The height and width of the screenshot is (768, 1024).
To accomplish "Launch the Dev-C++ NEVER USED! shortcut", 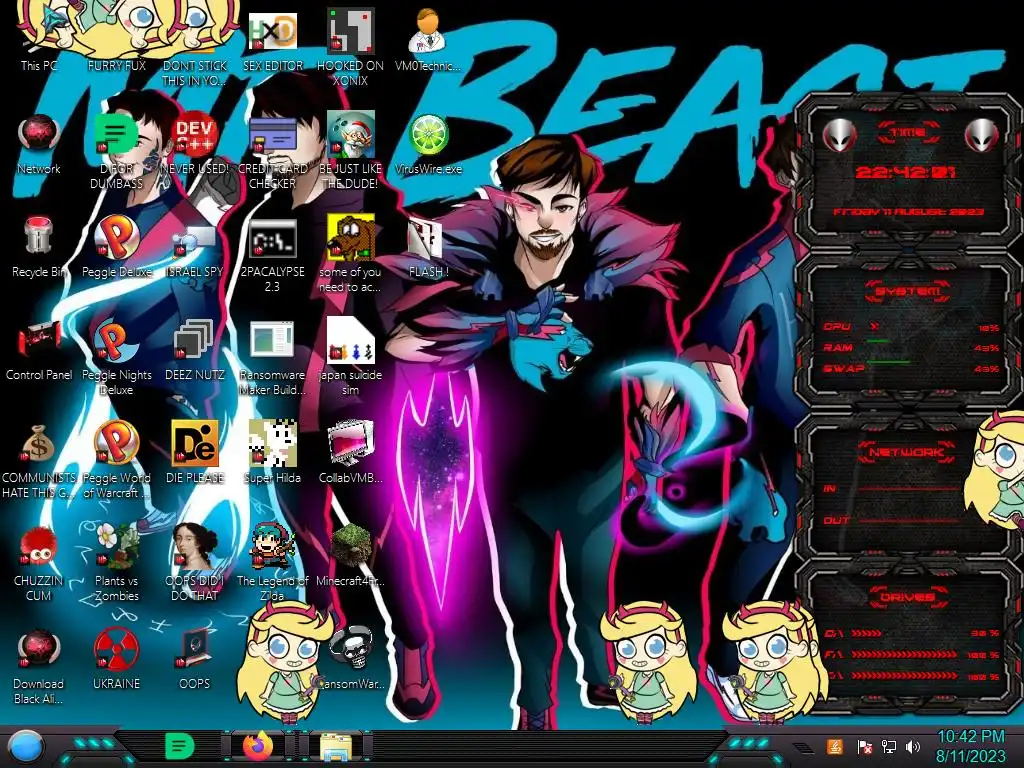I will tap(195, 144).
